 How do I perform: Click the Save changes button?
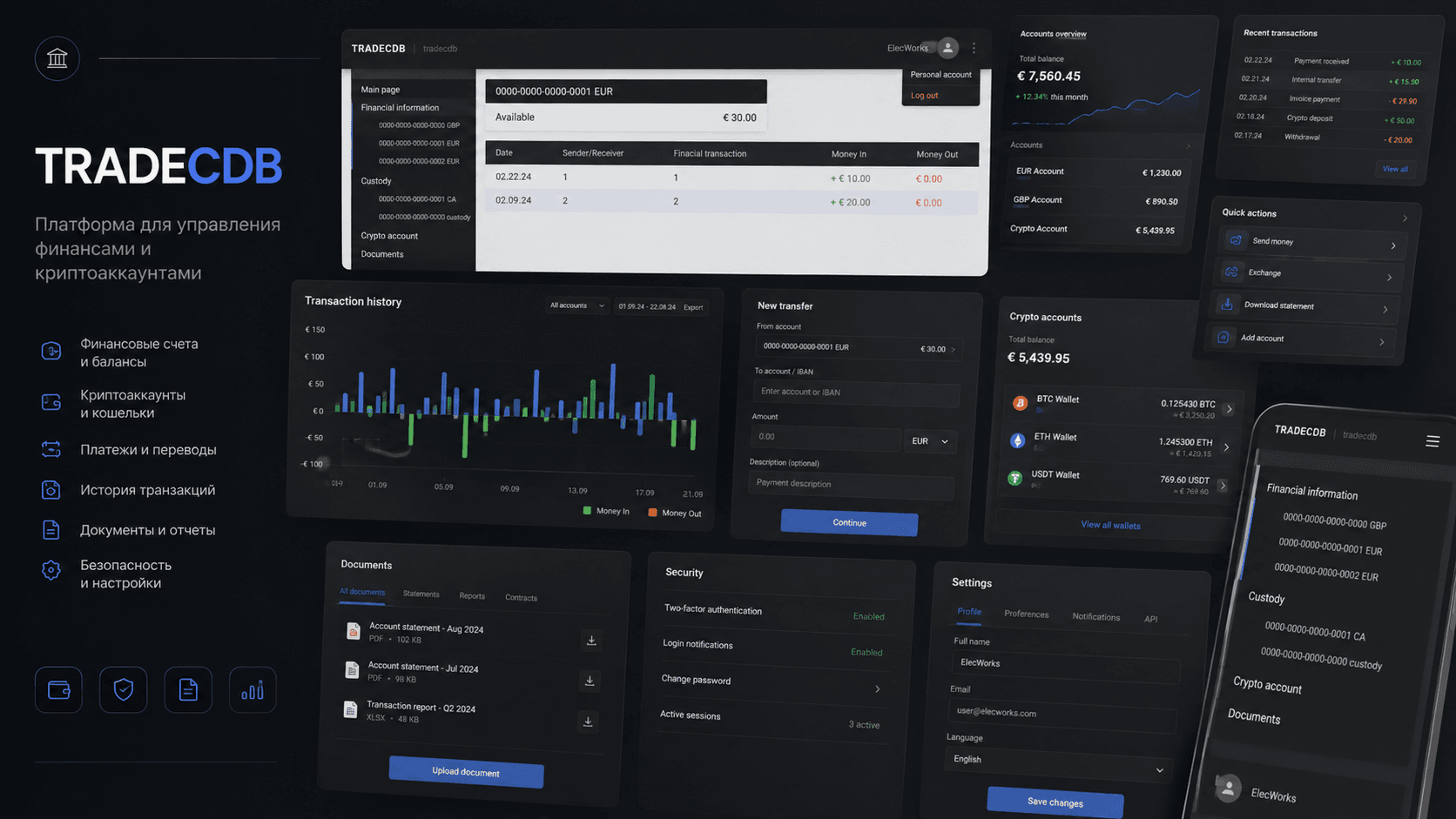click(1055, 802)
